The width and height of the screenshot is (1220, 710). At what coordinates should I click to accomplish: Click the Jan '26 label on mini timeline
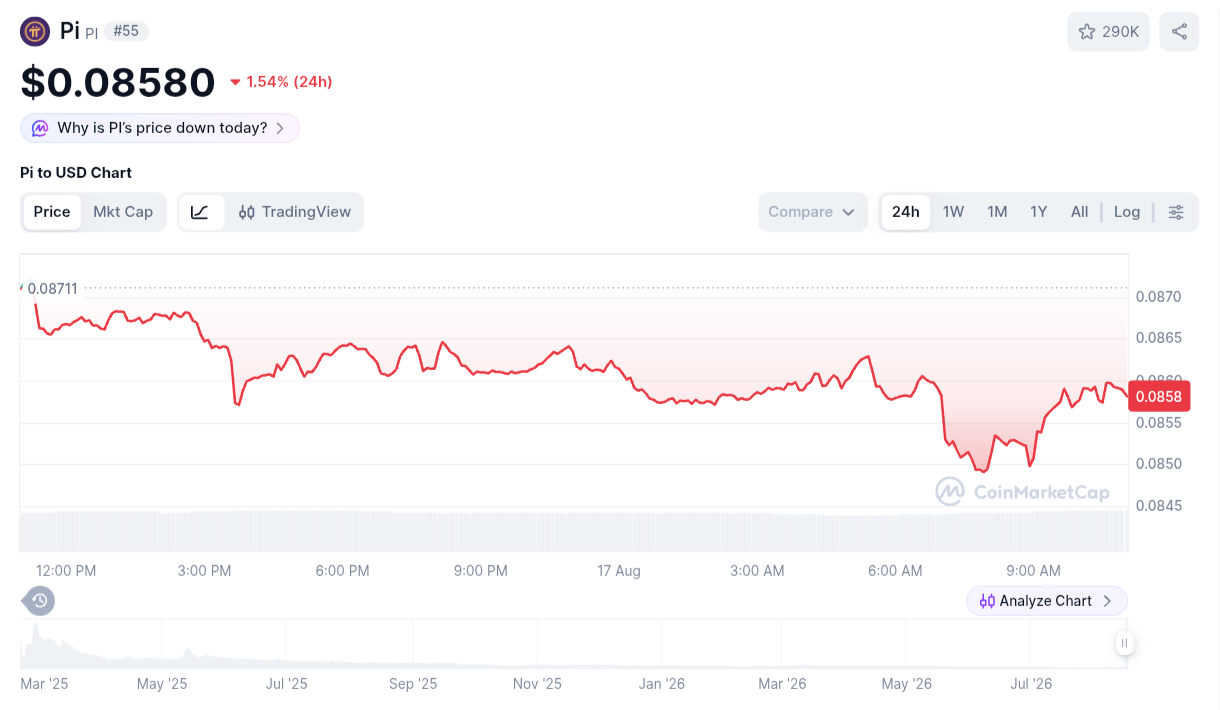click(662, 684)
